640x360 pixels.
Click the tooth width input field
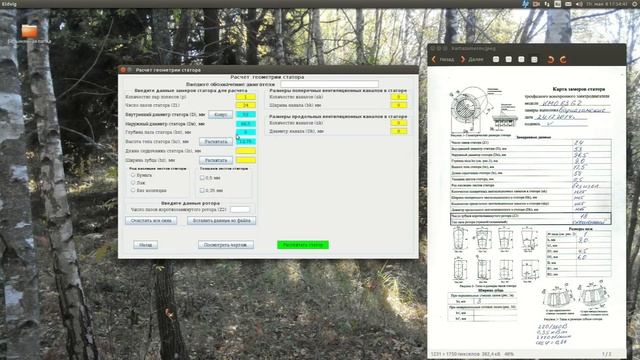[246, 160]
